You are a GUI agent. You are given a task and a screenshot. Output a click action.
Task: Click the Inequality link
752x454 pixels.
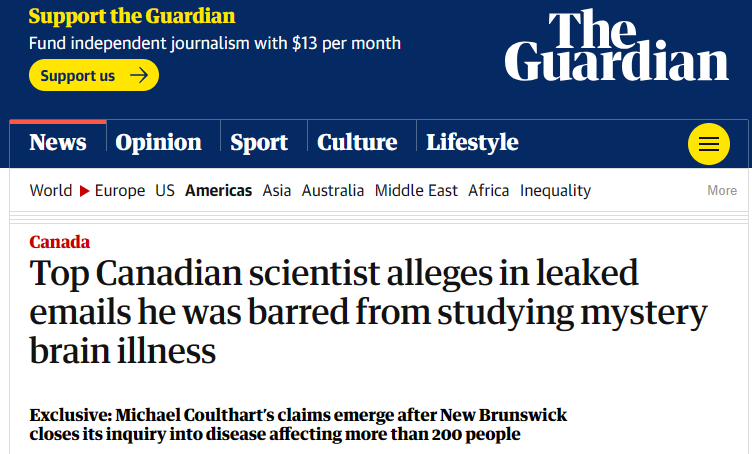(x=555, y=190)
